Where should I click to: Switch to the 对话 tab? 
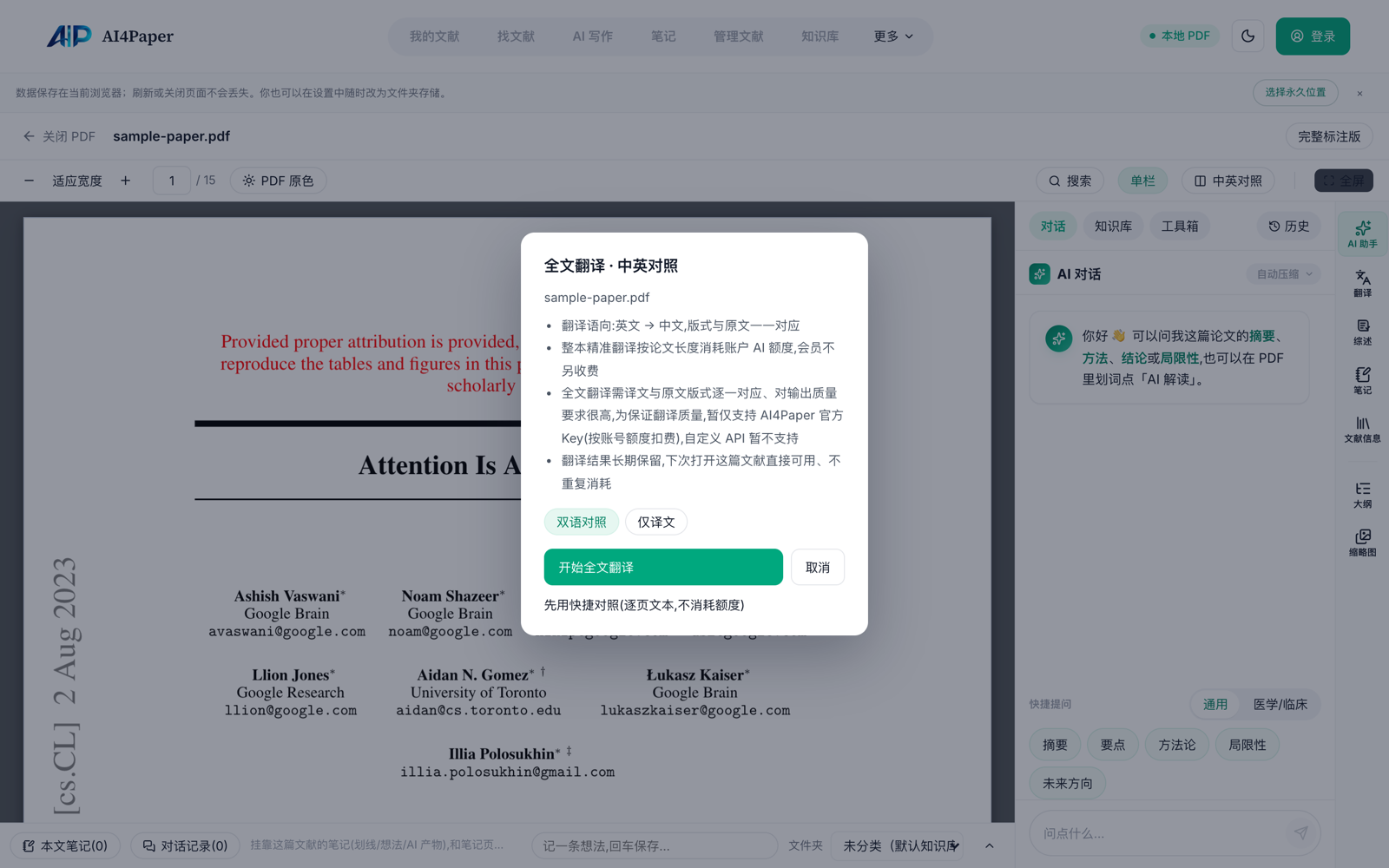pos(1053,227)
